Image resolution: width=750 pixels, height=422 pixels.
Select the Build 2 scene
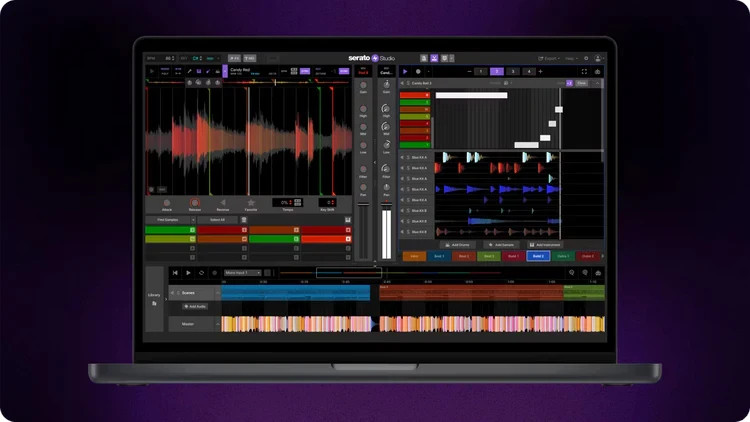pyautogui.click(x=538, y=256)
